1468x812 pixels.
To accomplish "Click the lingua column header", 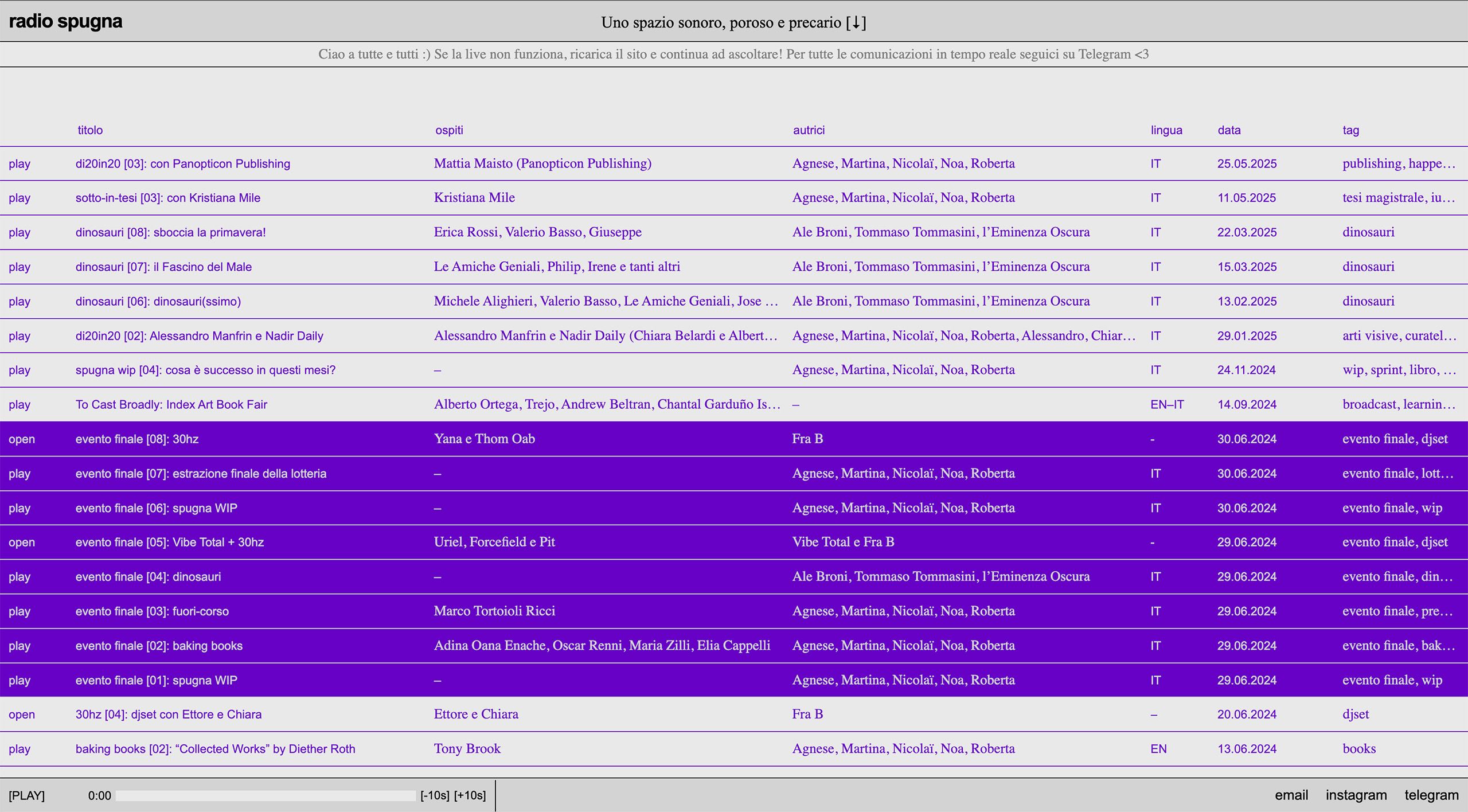I will pos(1166,130).
